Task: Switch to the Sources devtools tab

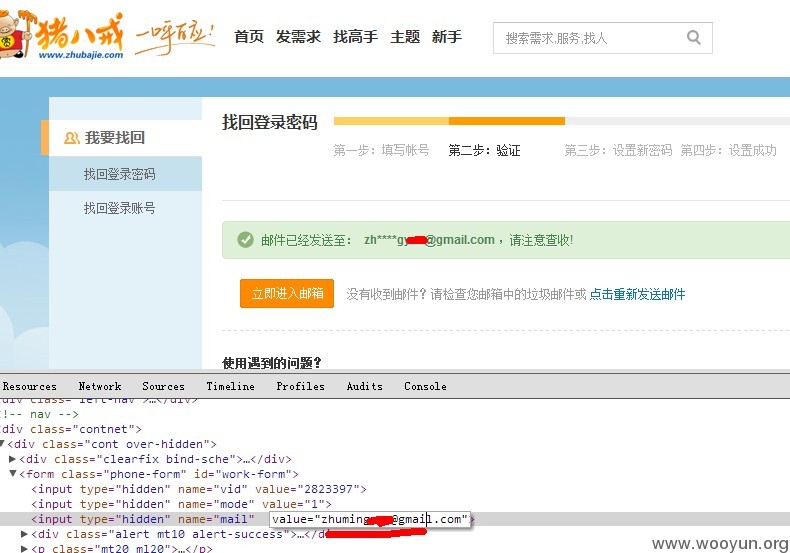Action: 163,386
